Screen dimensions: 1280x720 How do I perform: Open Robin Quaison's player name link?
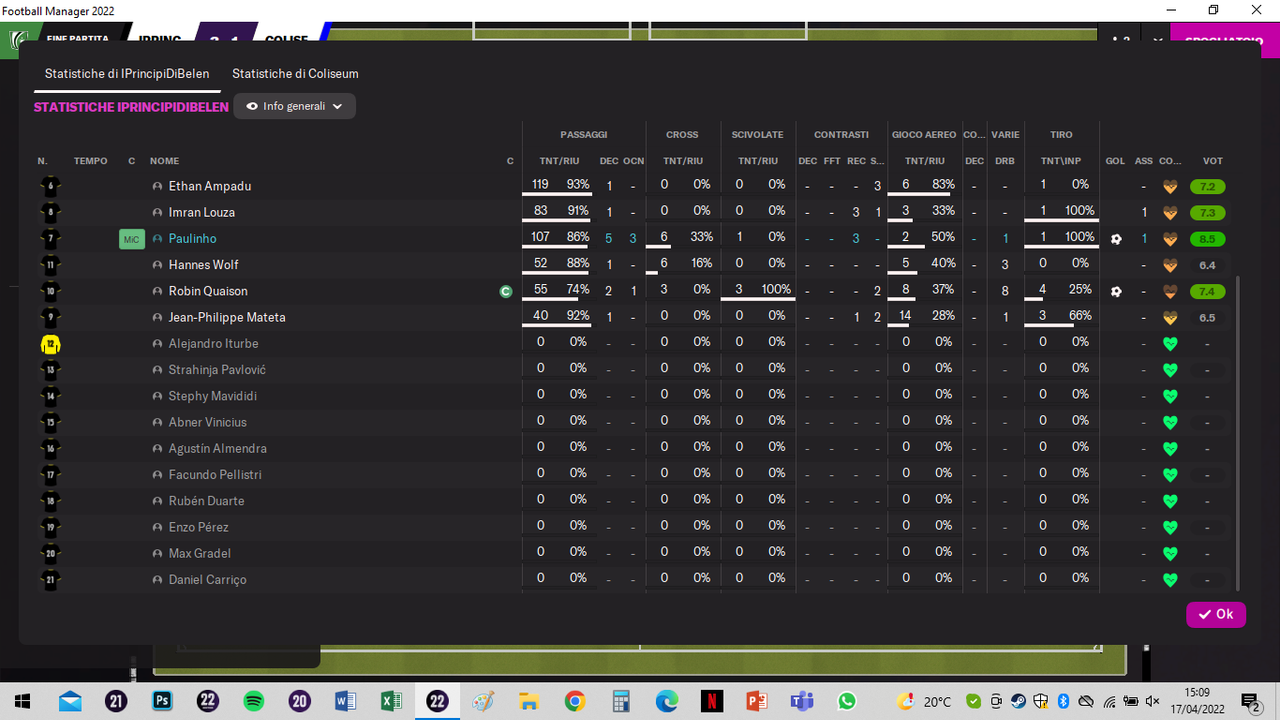tap(208, 291)
